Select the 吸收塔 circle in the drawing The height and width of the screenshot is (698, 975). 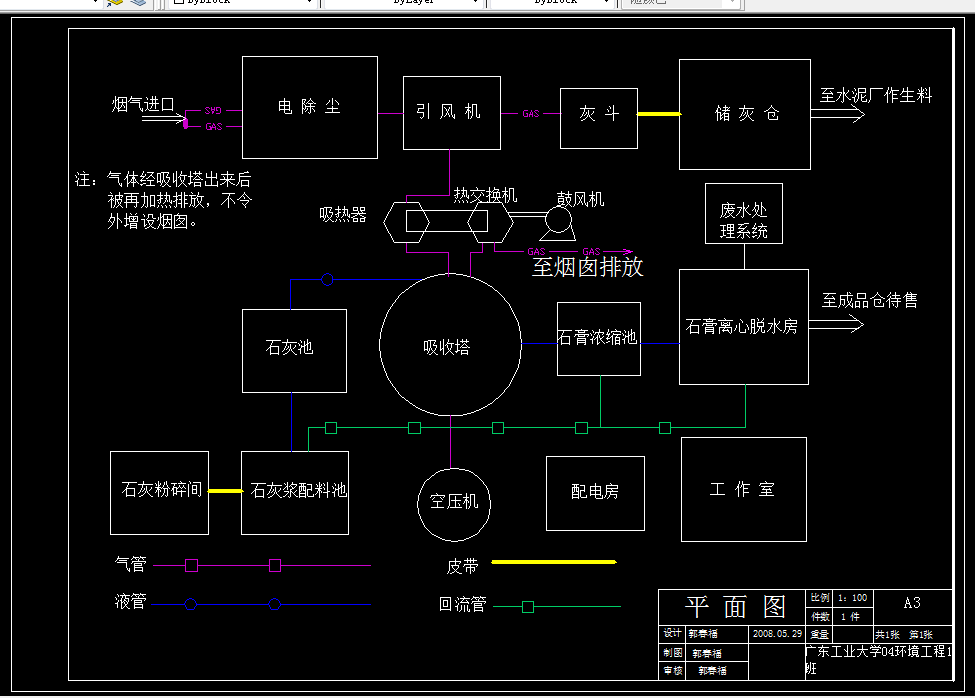tap(451, 345)
